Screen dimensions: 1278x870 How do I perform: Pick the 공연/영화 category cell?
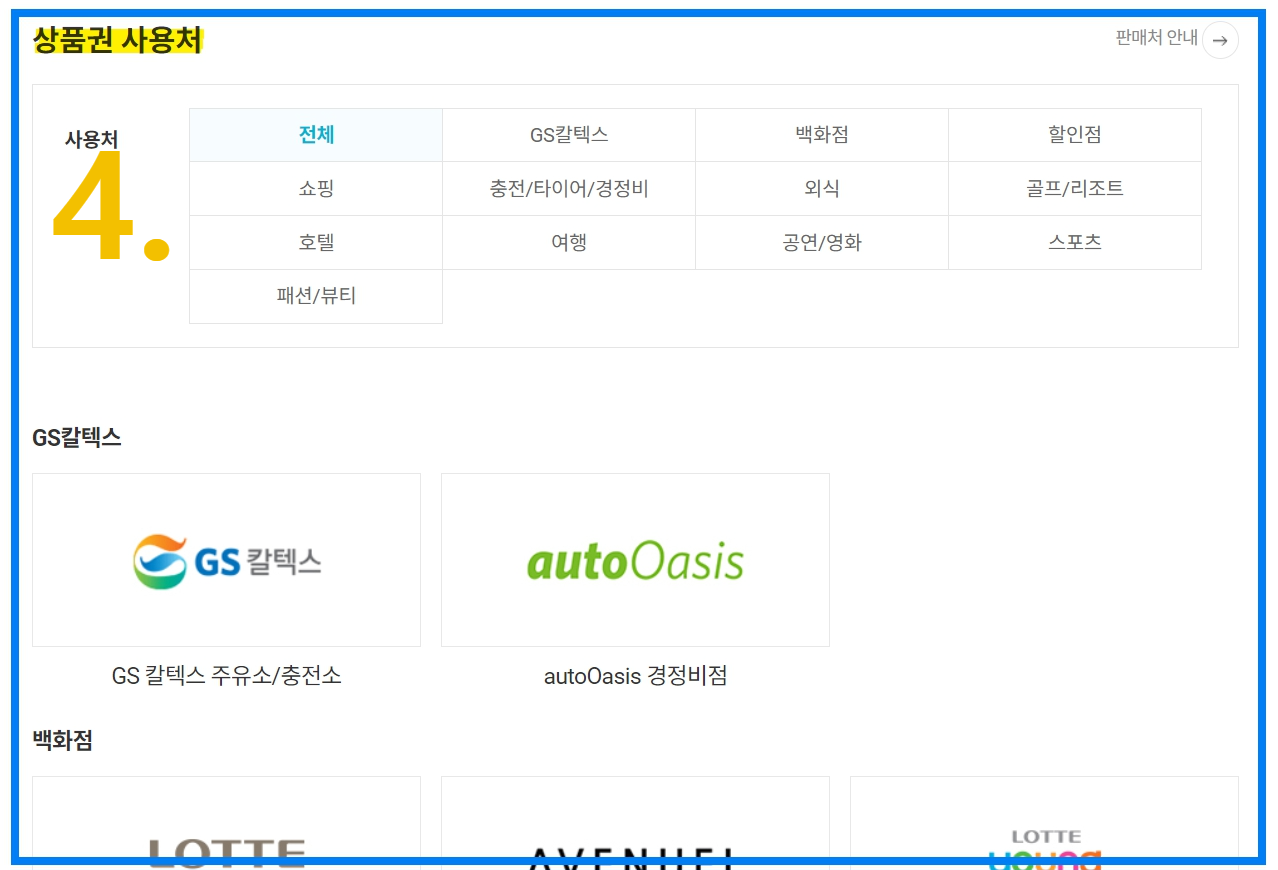pyautogui.click(x=821, y=242)
